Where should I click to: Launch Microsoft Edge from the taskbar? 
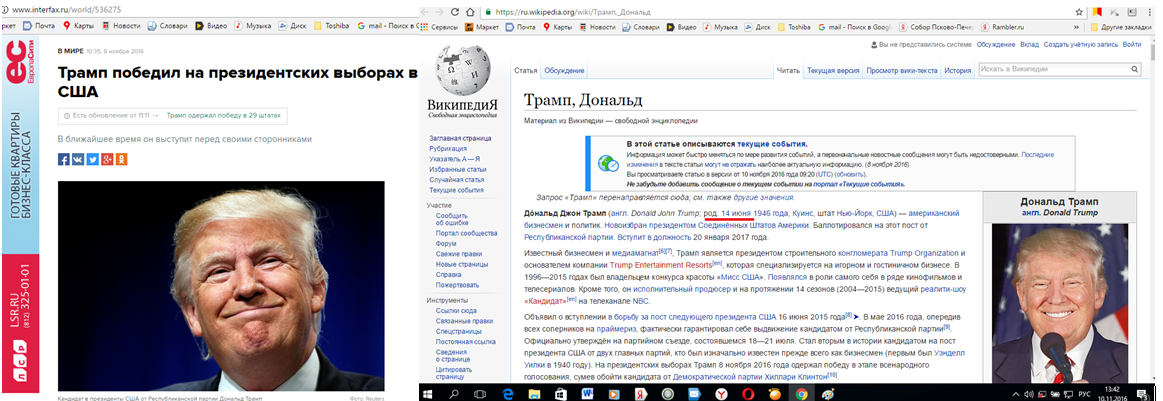(x=509, y=393)
